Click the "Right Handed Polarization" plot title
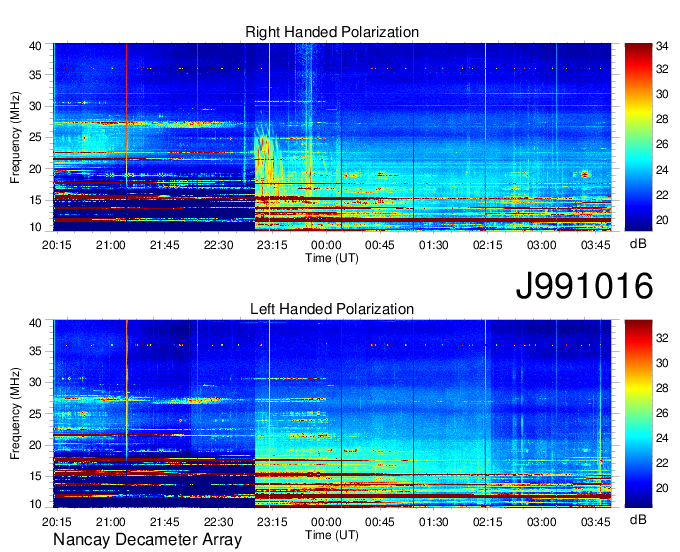Screen dimensions: 680x552 click(x=332, y=32)
